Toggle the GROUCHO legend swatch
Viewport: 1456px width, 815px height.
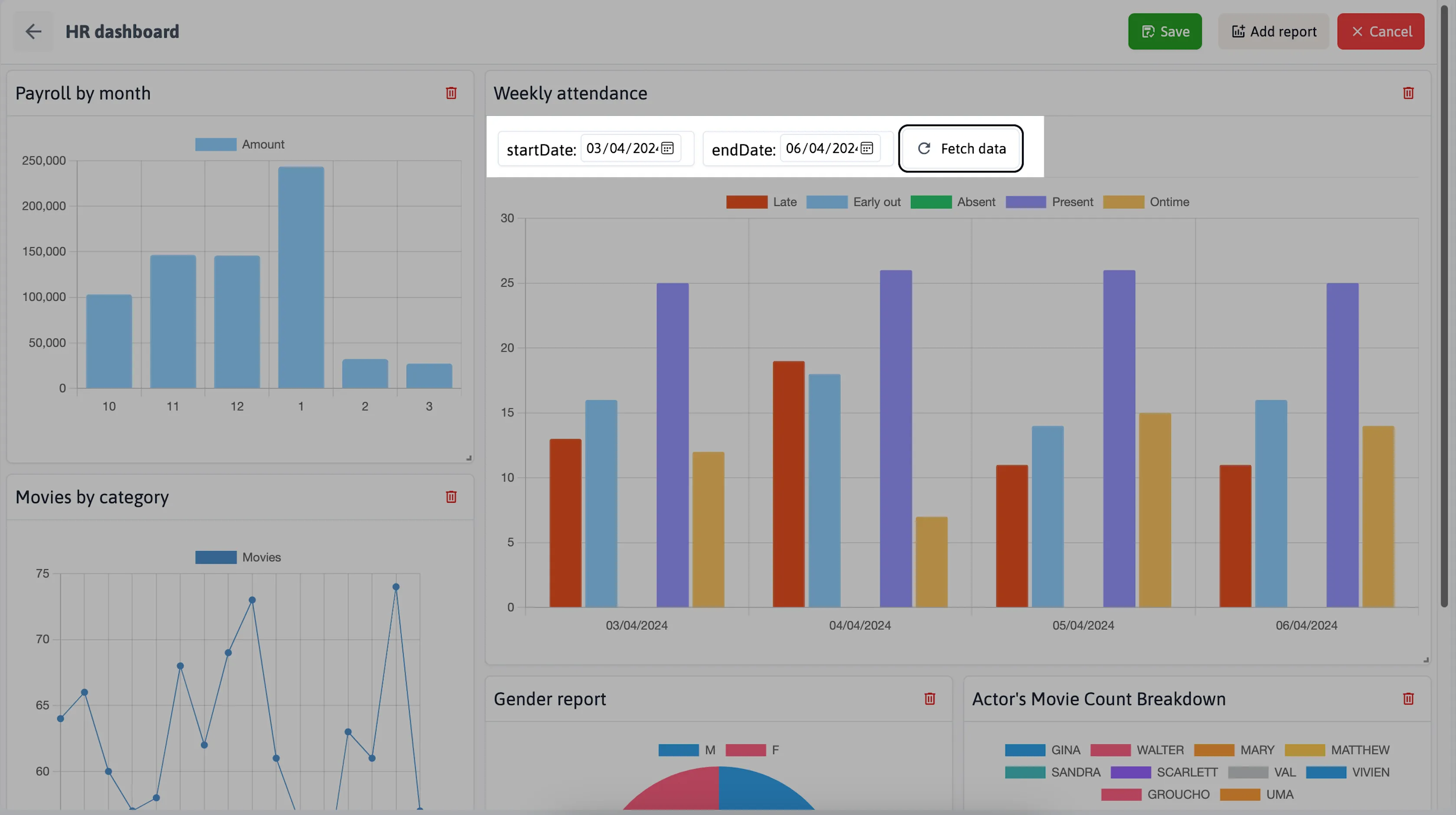click(x=1121, y=795)
